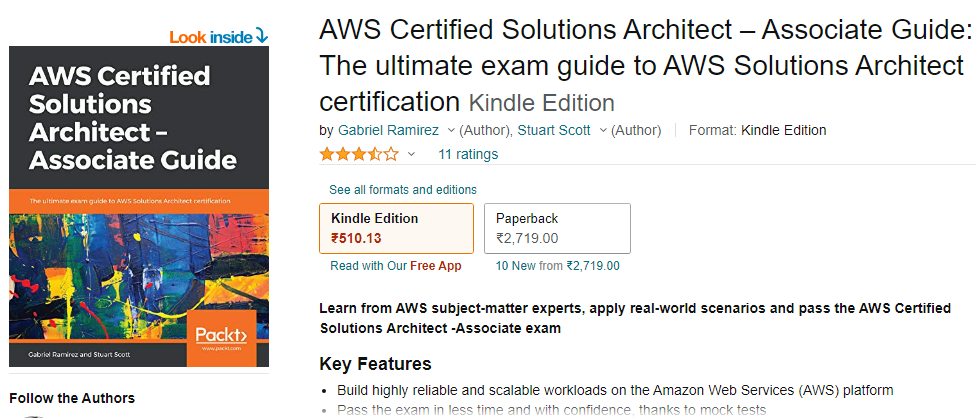Click the Read with Our Free App link
The width and height of the screenshot is (976, 418).
(396, 266)
